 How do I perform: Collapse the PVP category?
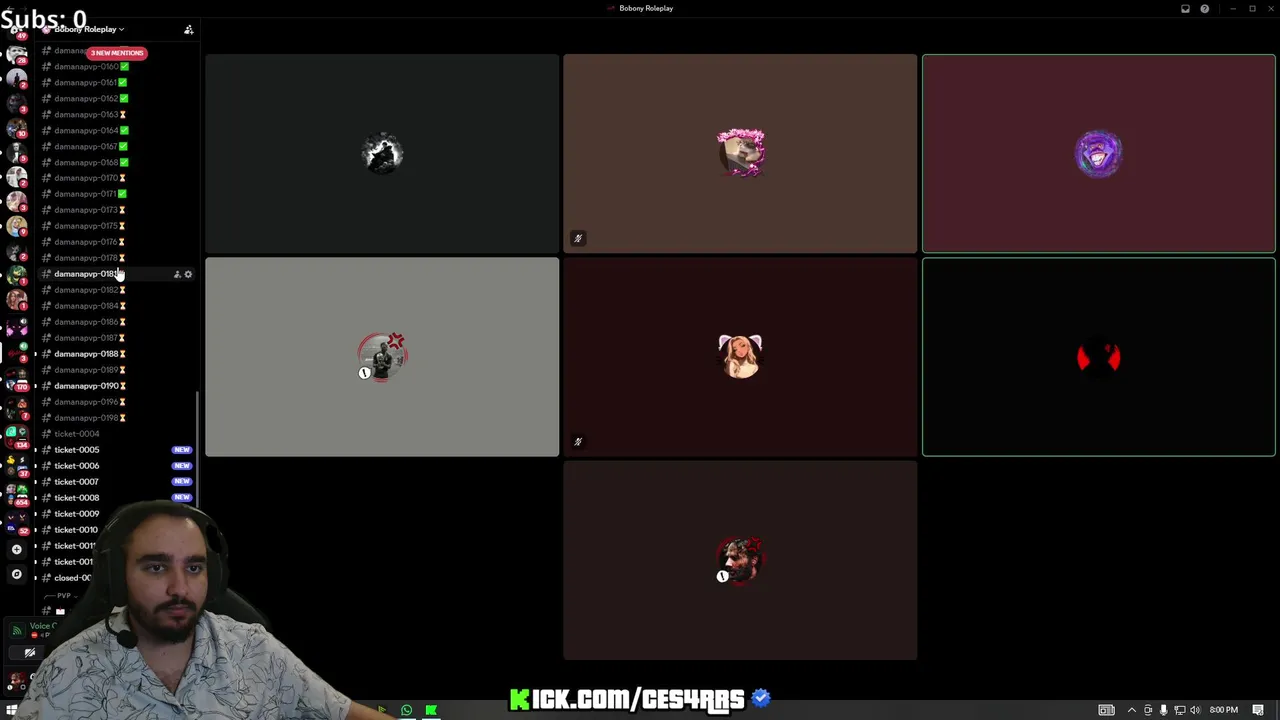click(x=62, y=596)
